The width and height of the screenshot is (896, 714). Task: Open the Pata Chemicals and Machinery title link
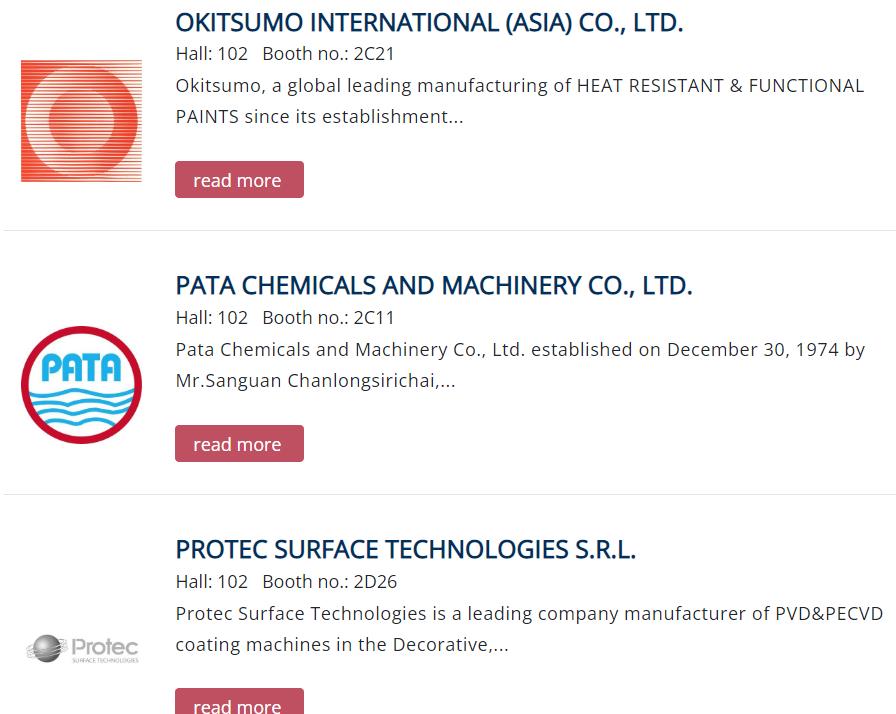tap(433, 285)
